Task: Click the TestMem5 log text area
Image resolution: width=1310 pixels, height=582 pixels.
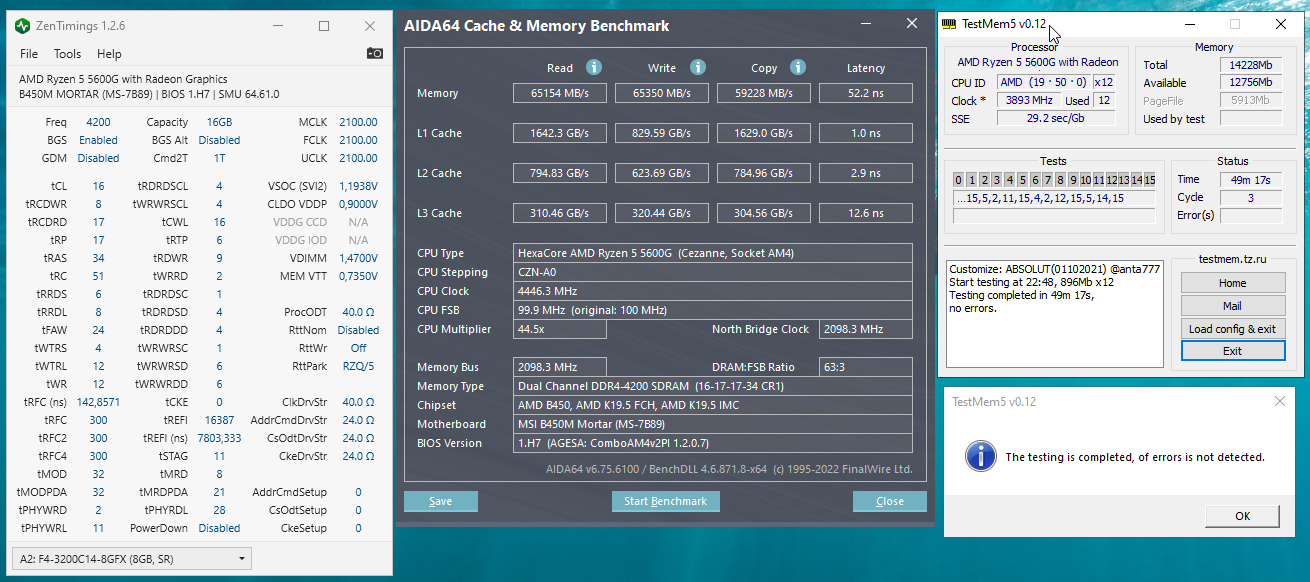Action: (x=1055, y=315)
